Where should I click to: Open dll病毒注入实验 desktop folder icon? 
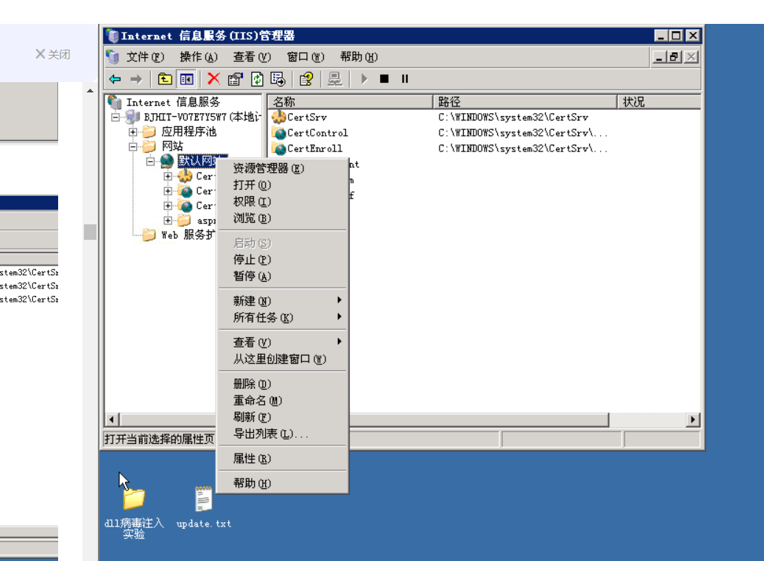coord(134,498)
